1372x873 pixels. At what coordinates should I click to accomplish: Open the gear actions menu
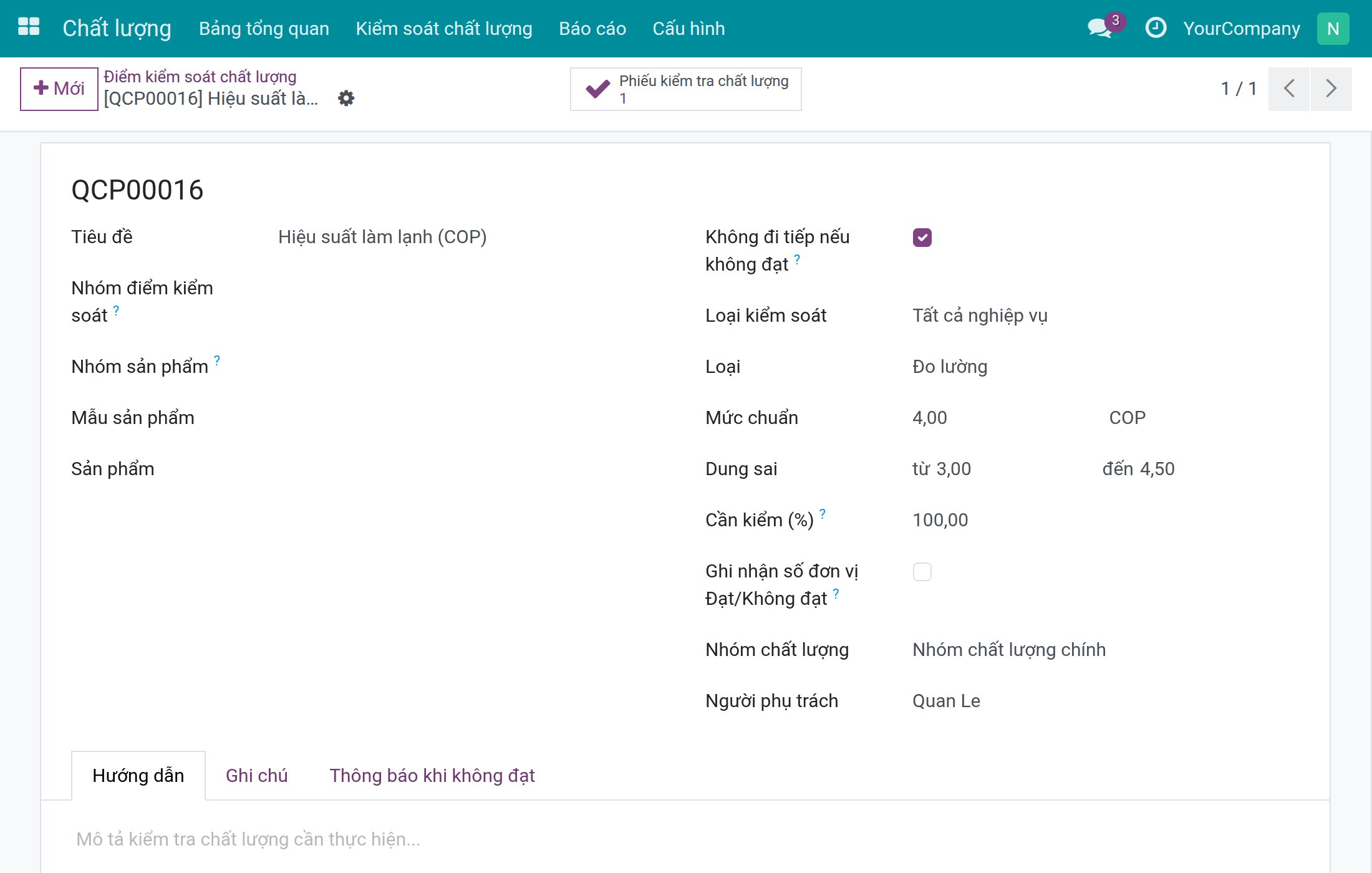(346, 98)
